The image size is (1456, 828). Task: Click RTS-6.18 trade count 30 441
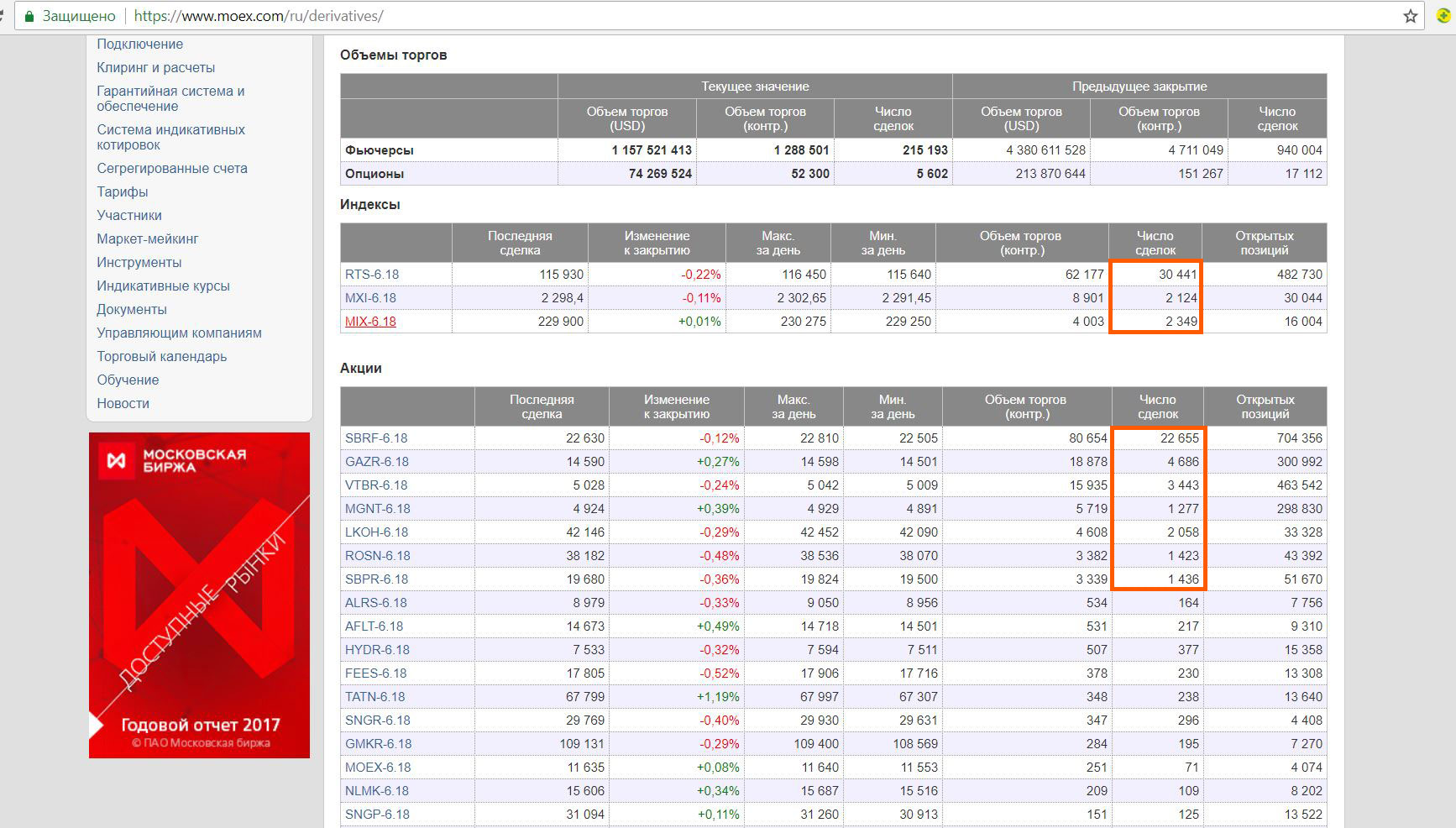click(1178, 274)
